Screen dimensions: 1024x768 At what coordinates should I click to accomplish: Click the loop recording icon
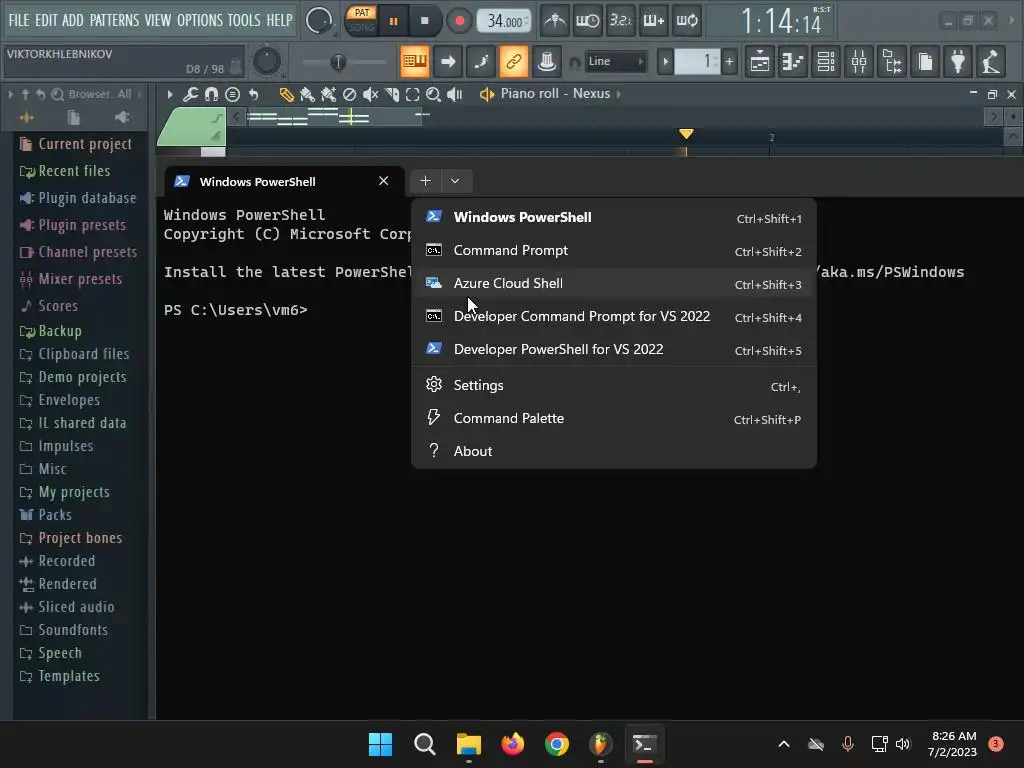[686, 21]
